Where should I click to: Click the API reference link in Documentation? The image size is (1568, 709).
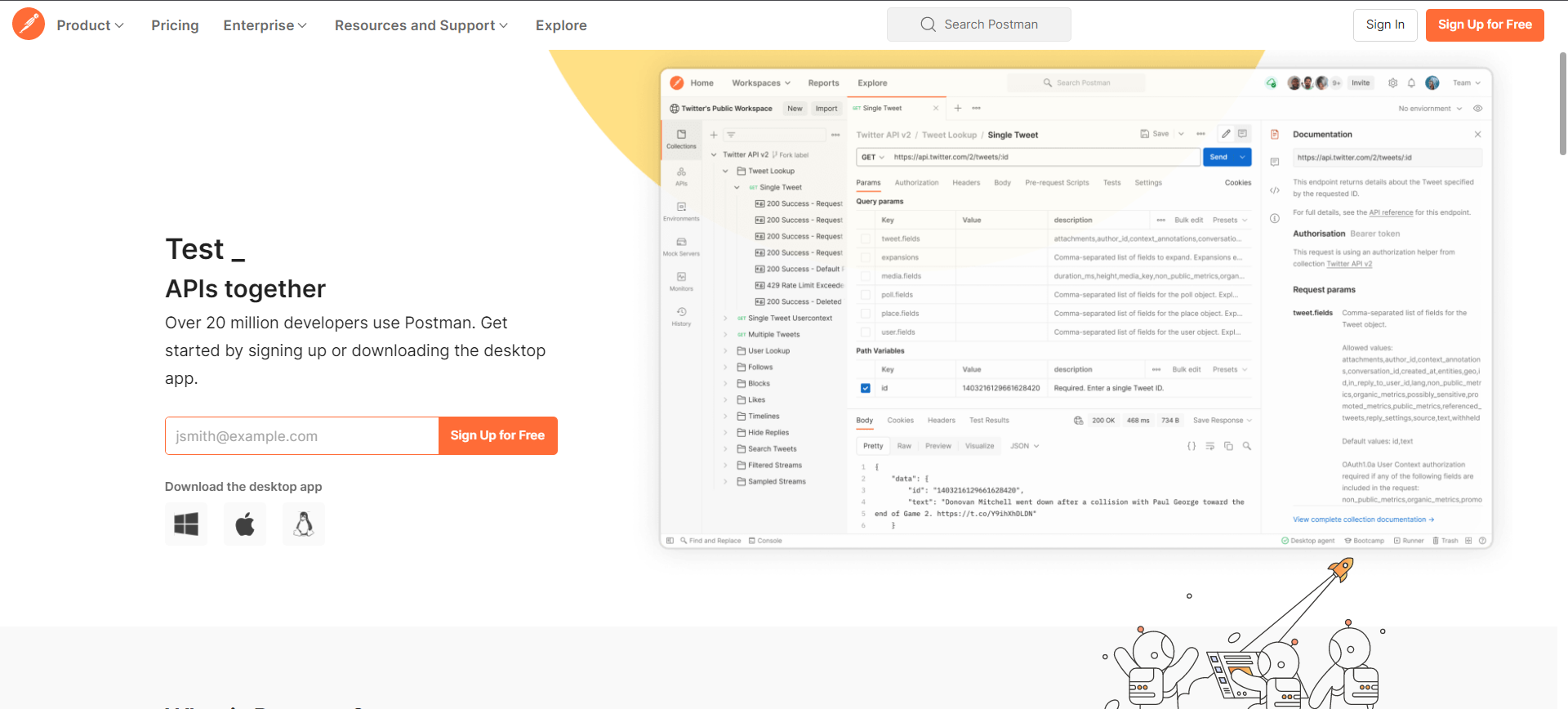[x=1391, y=212]
